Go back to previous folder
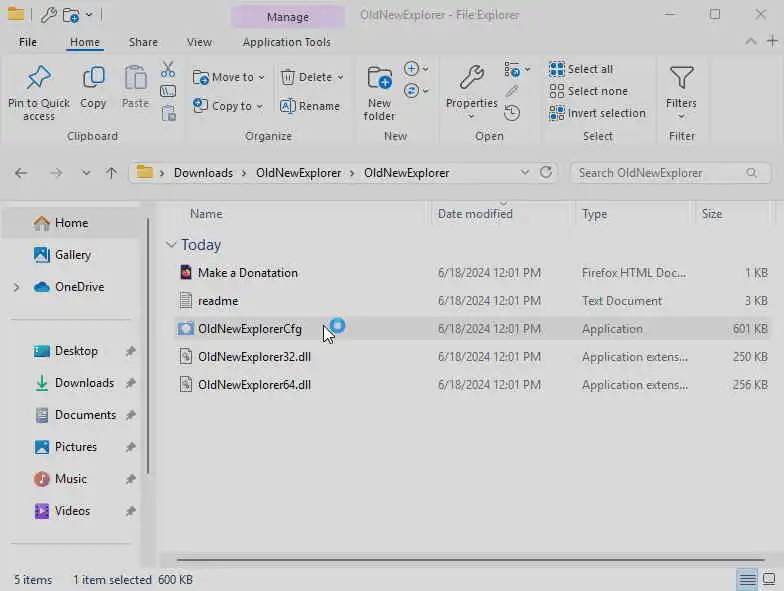 pos(20,173)
